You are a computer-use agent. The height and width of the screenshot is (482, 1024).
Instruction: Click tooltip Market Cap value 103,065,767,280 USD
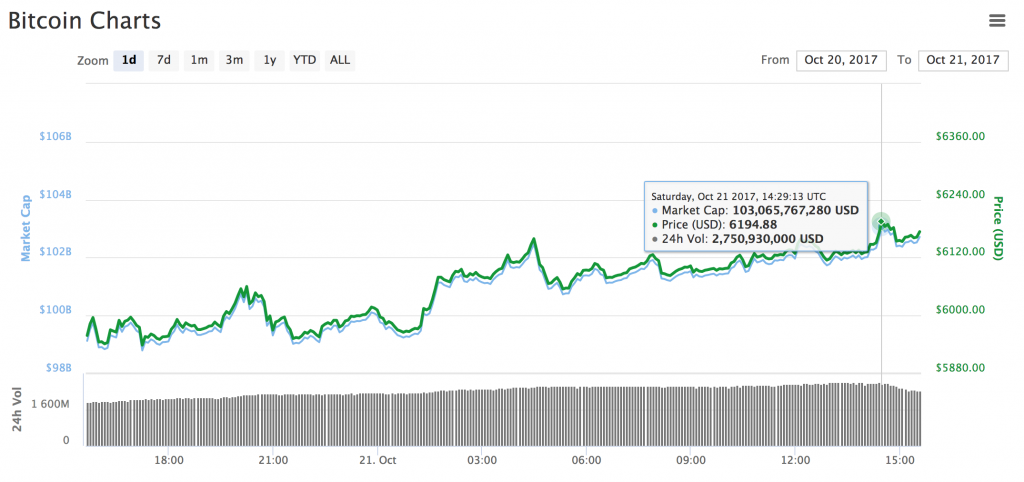pos(795,210)
